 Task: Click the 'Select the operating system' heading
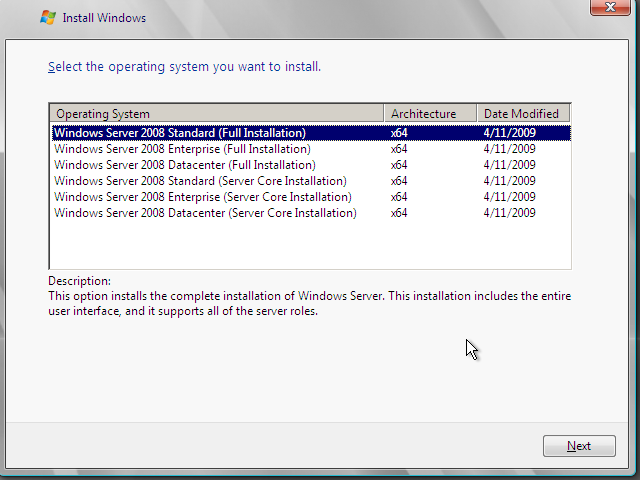(x=184, y=67)
